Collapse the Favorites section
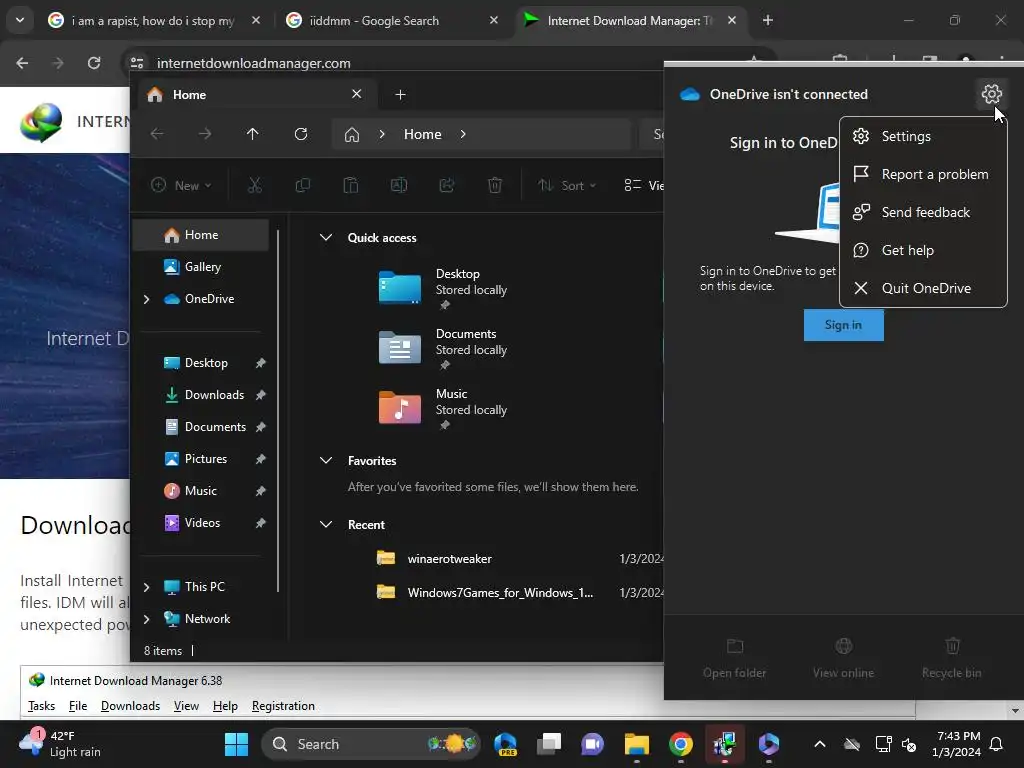Screen dimensions: 1024x768 tap(325, 460)
